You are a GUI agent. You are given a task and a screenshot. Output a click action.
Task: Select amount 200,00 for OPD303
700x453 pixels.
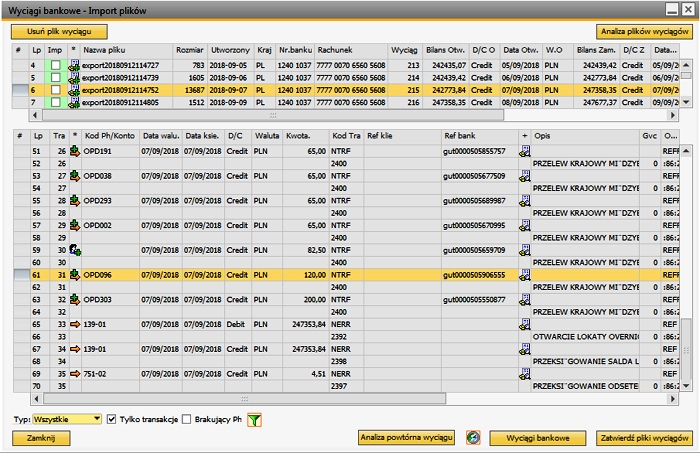pos(305,299)
